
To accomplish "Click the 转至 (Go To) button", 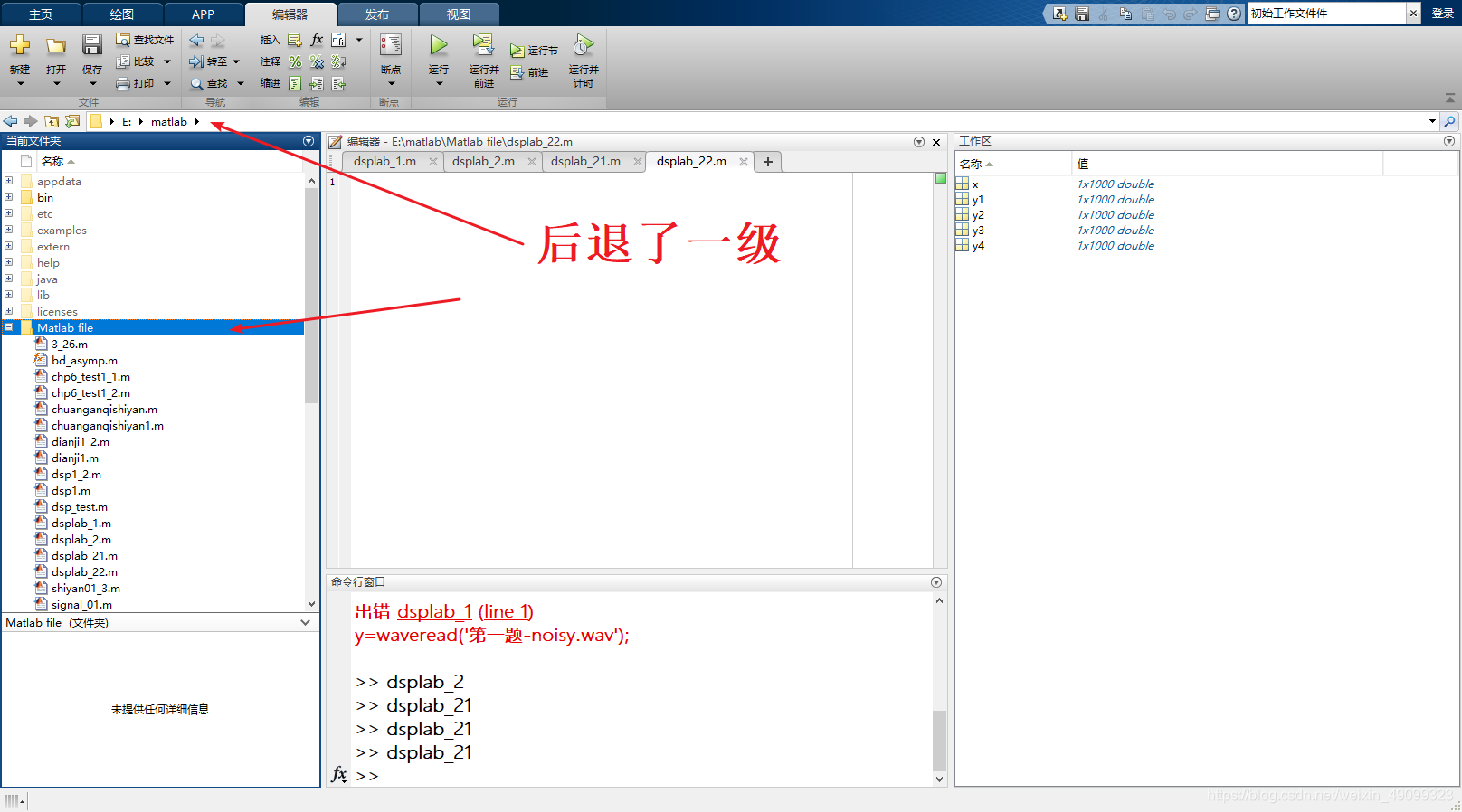I will coord(214,61).
